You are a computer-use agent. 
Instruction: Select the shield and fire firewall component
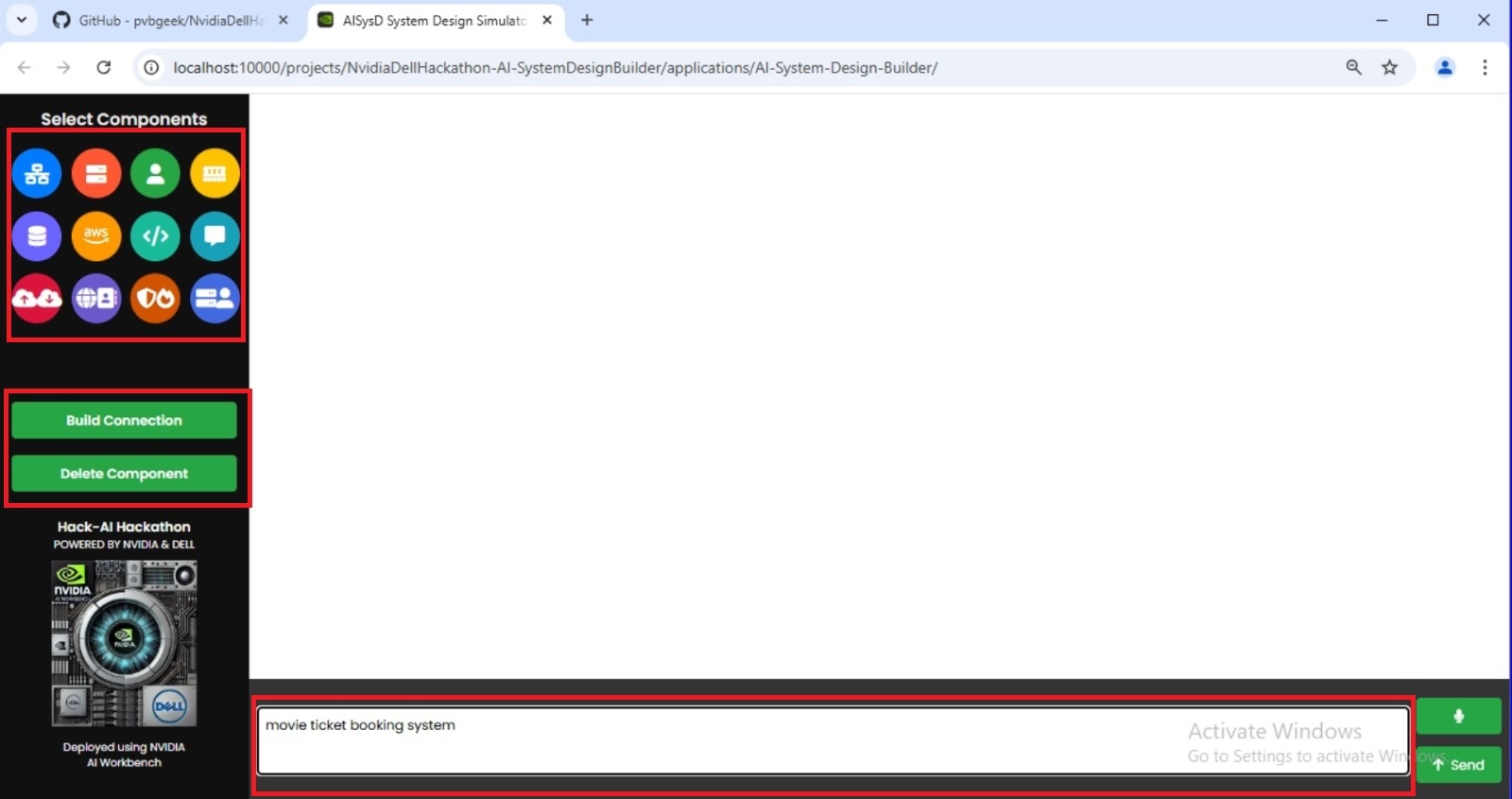coord(155,299)
